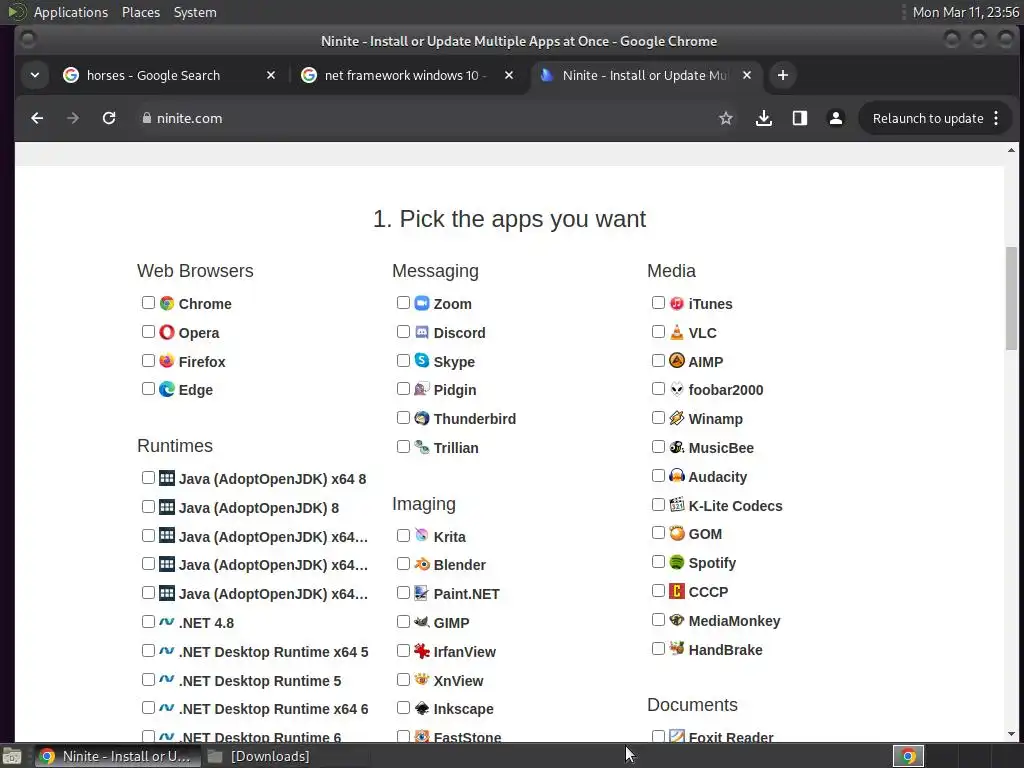
Task: Open the System menu
Action: pyautogui.click(x=195, y=12)
